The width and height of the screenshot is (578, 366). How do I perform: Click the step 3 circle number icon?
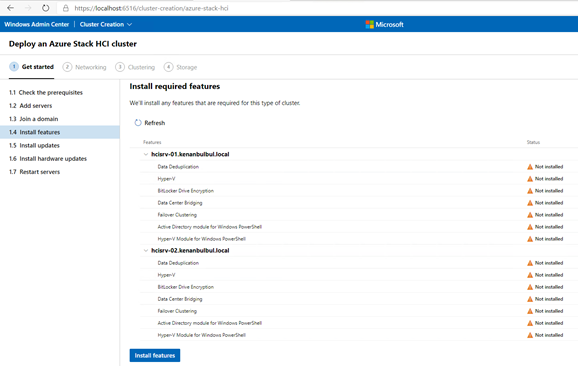(120, 67)
